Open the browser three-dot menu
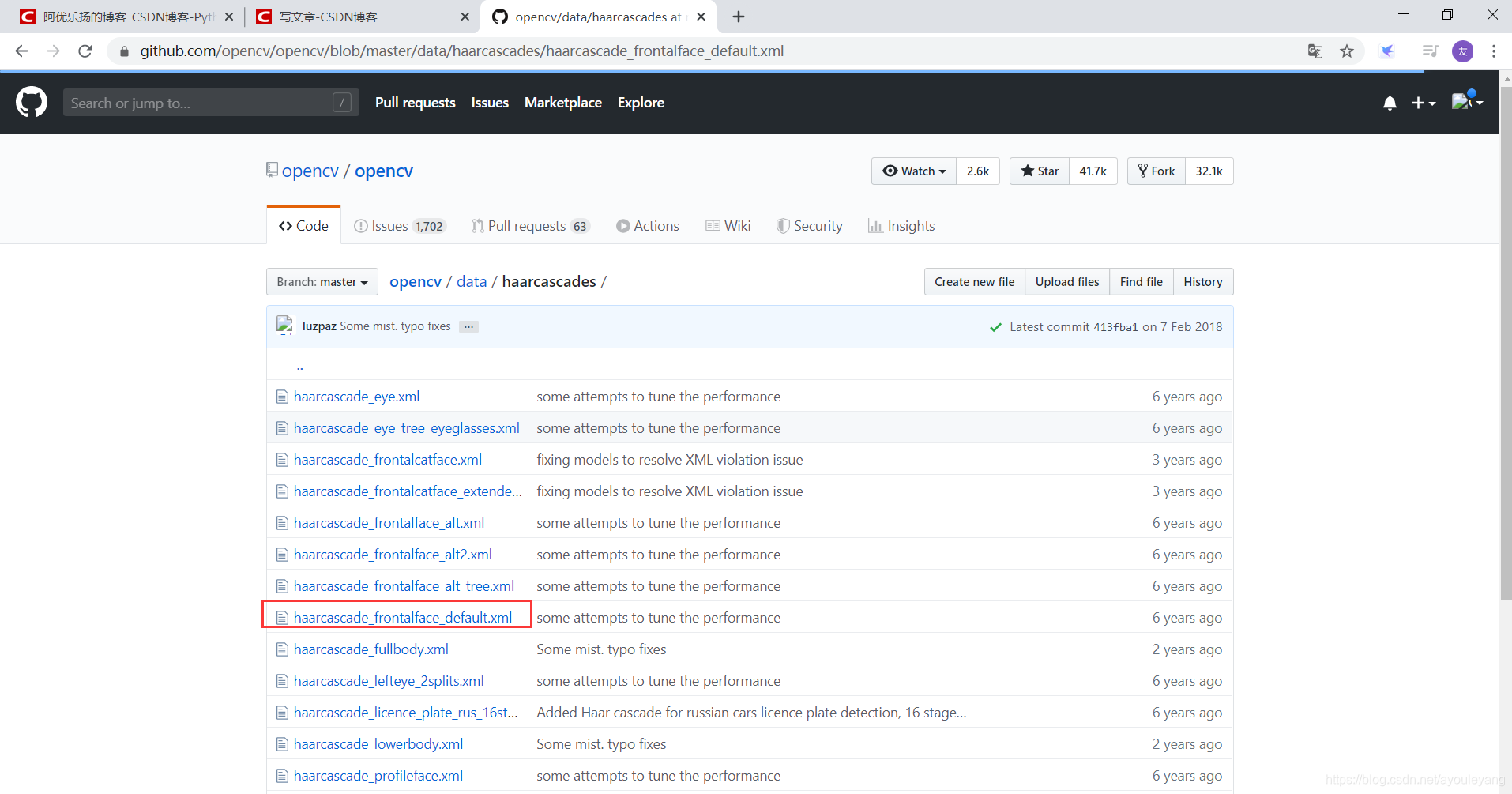 [x=1494, y=51]
